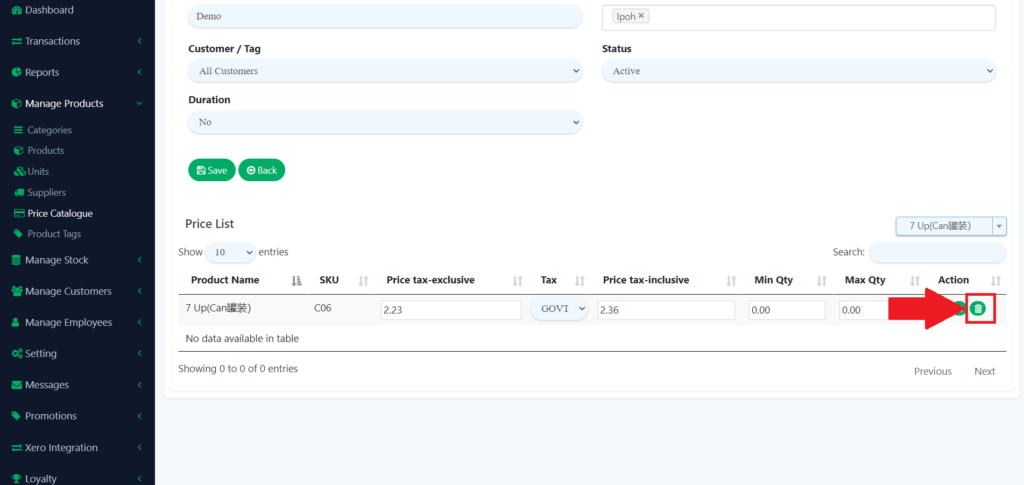Screen dimensions: 1024x485
Task: Click the Messages envelope icon
Action: 16,385
